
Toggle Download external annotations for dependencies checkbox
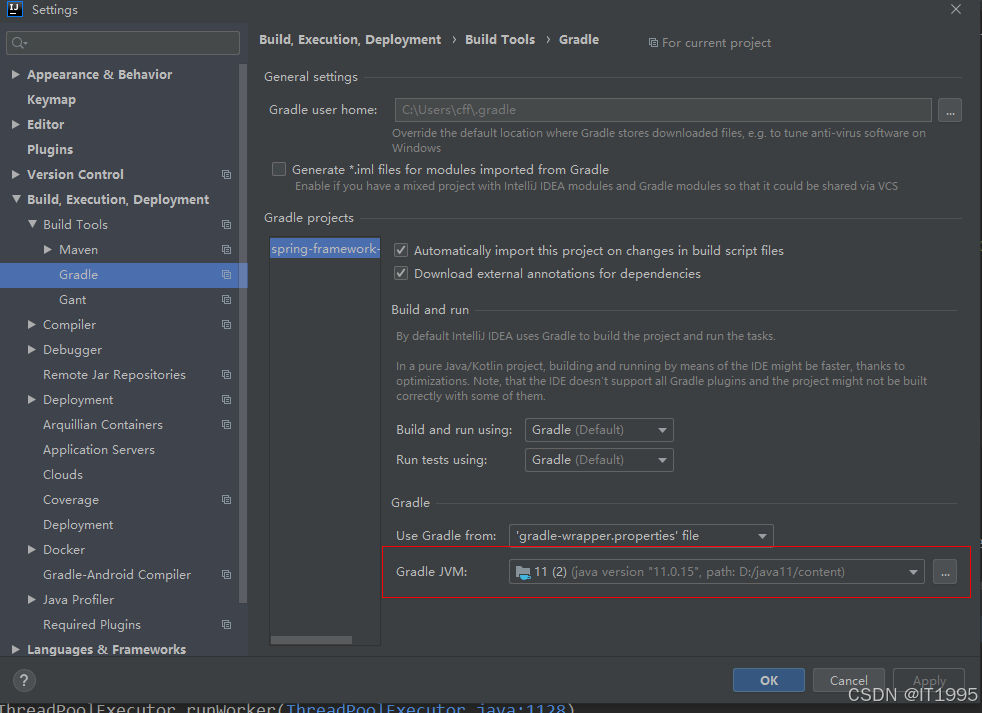click(401, 274)
